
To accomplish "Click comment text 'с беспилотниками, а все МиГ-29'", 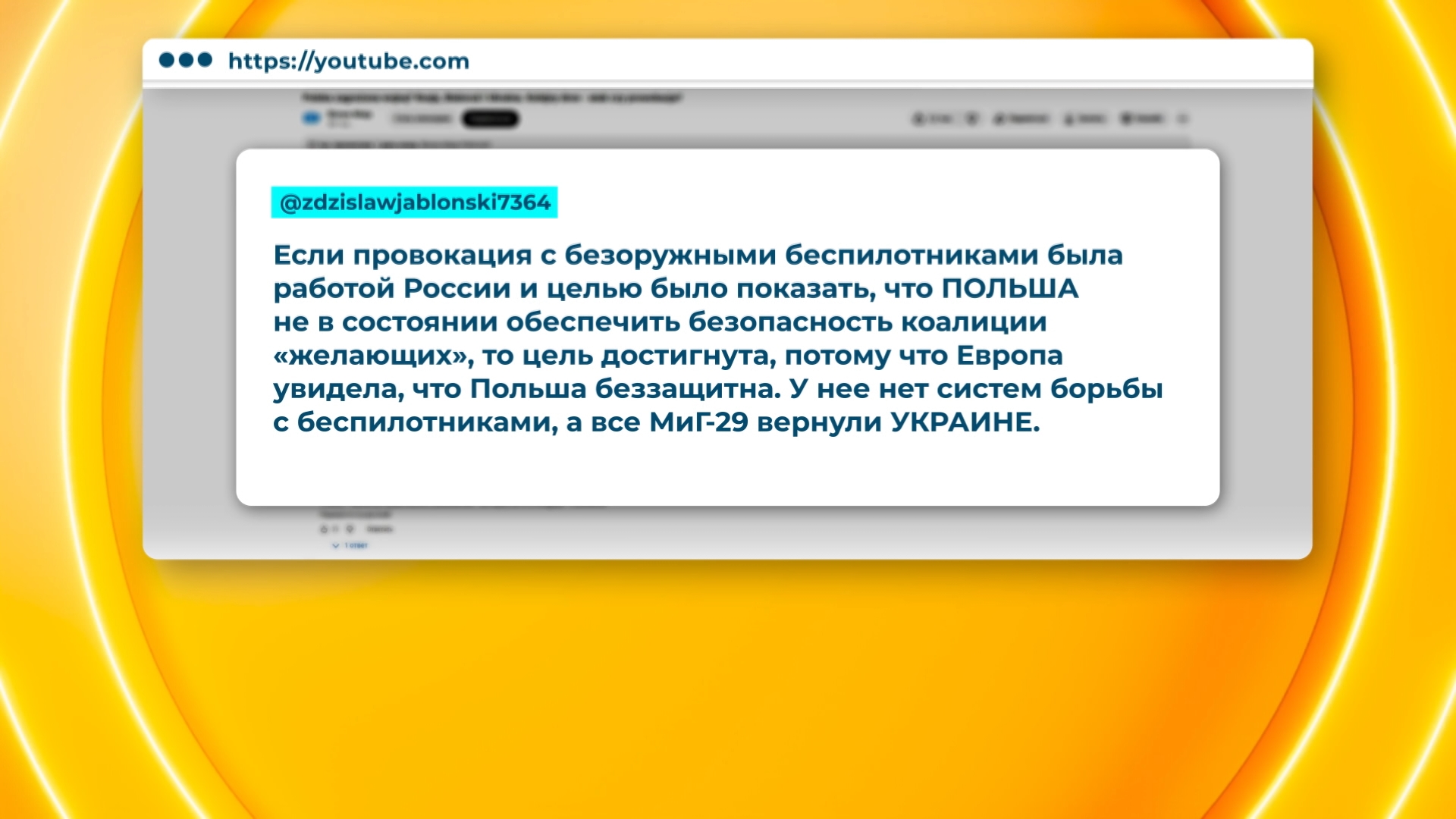I will [511, 422].
